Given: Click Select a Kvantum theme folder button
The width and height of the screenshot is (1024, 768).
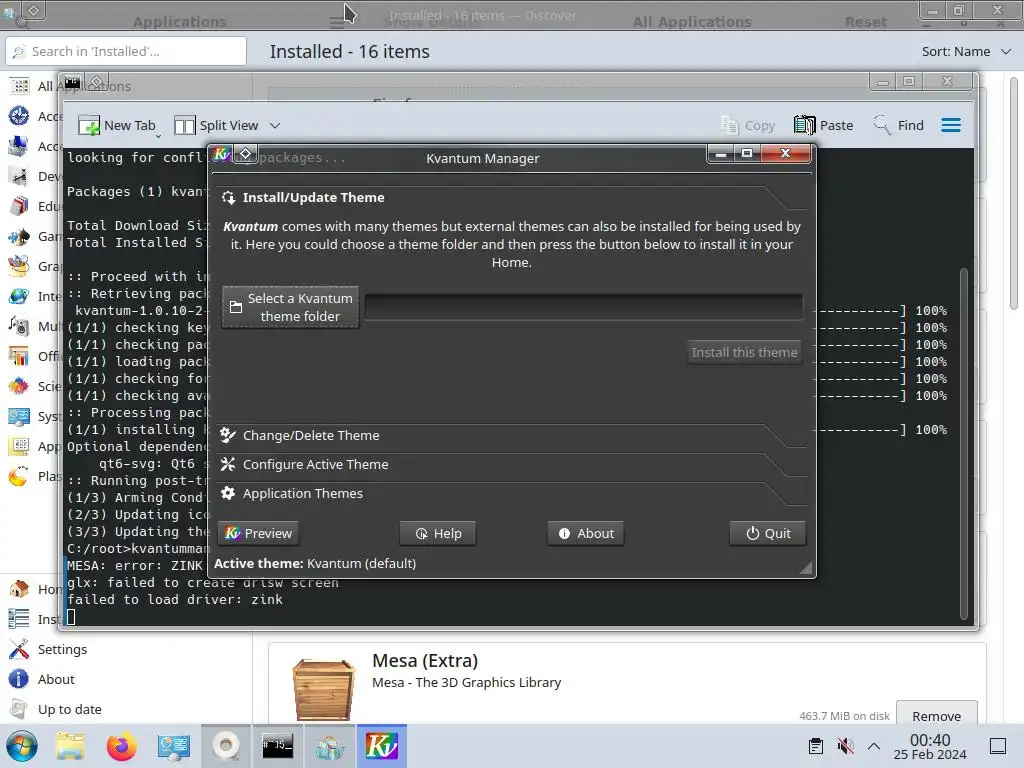Looking at the screenshot, I should 291,307.
